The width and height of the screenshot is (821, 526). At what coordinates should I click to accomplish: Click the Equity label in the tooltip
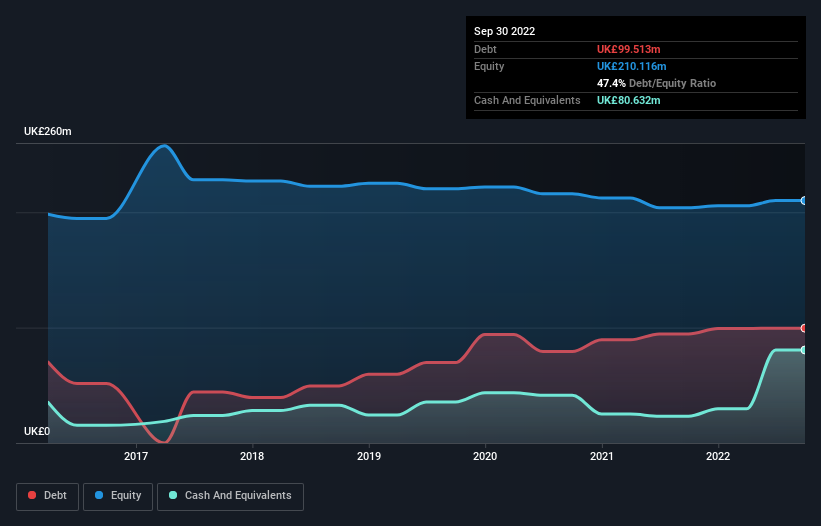[x=489, y=66]
